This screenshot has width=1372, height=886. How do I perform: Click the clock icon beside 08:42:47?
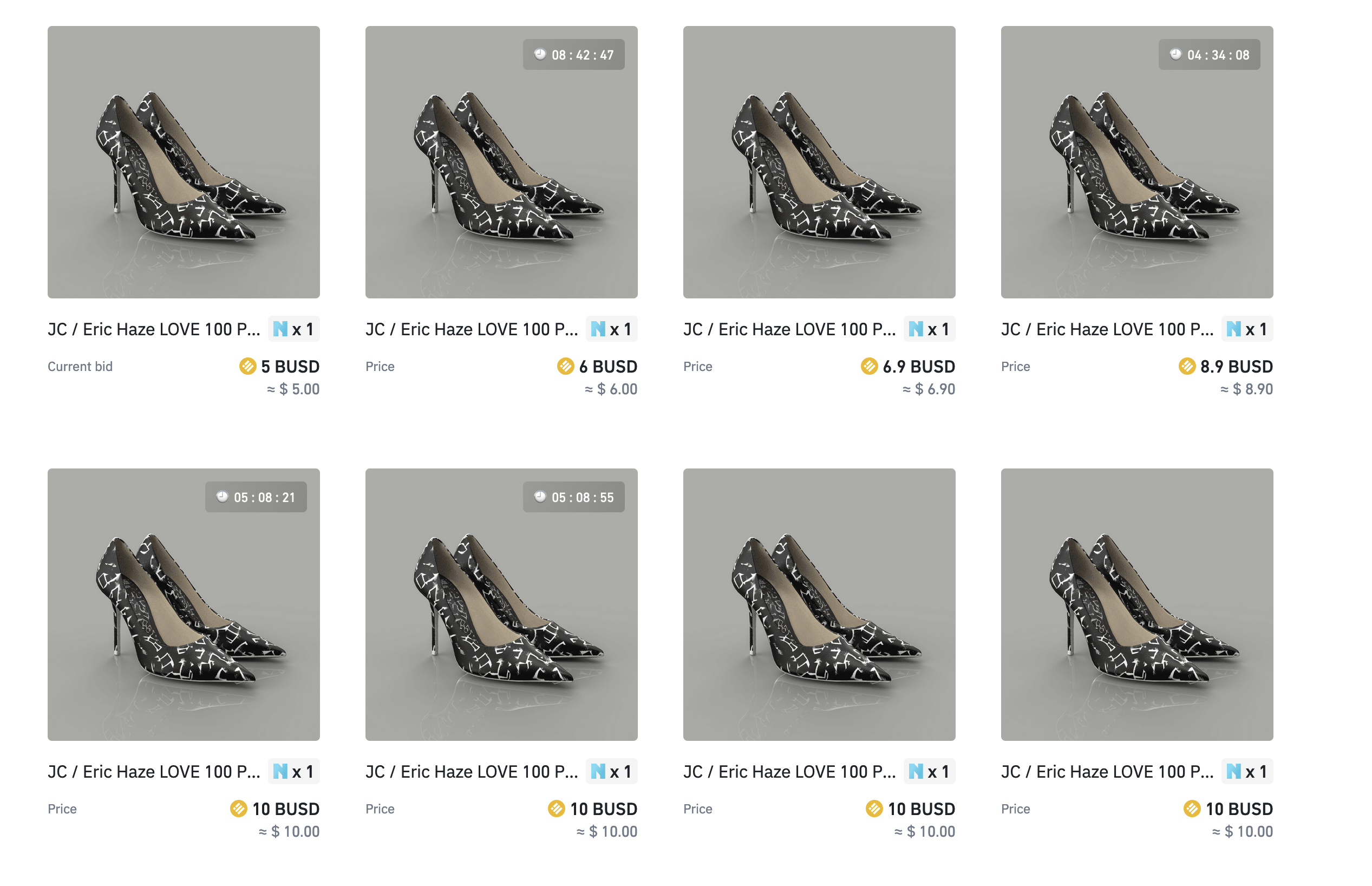point(540,54)
